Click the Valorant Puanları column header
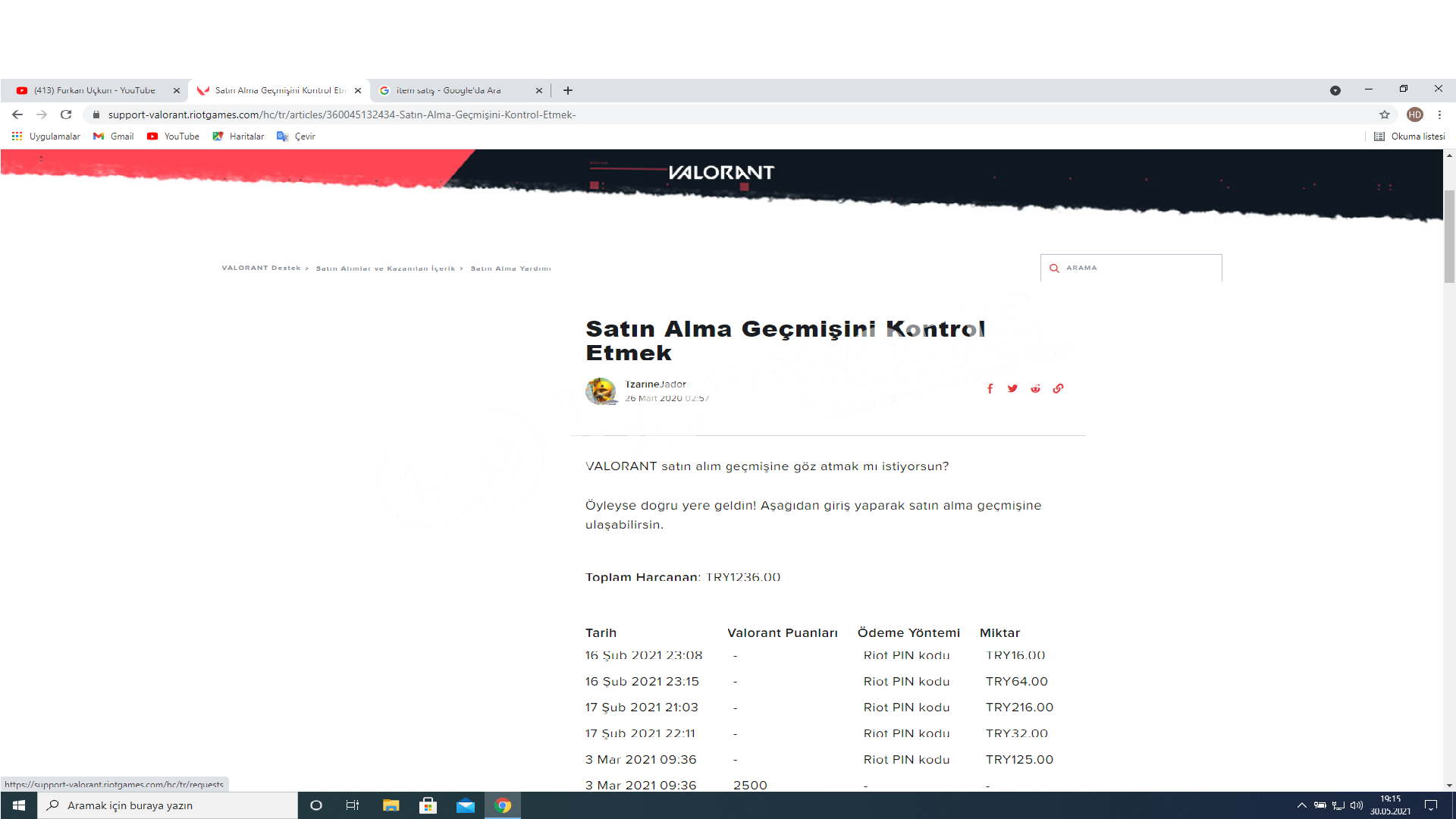1456x819 pixels. pos(783,632)
